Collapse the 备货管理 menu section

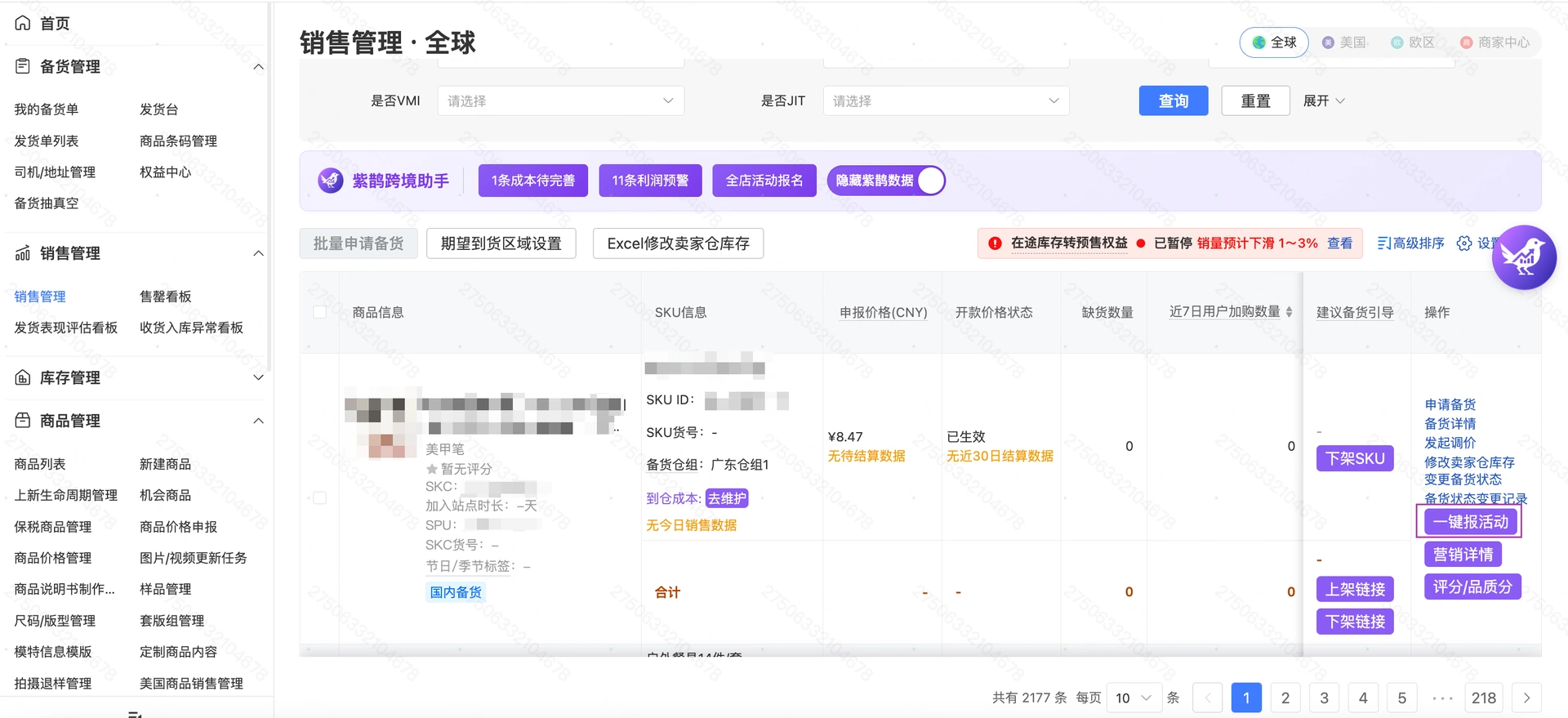[x=258, y=67]
